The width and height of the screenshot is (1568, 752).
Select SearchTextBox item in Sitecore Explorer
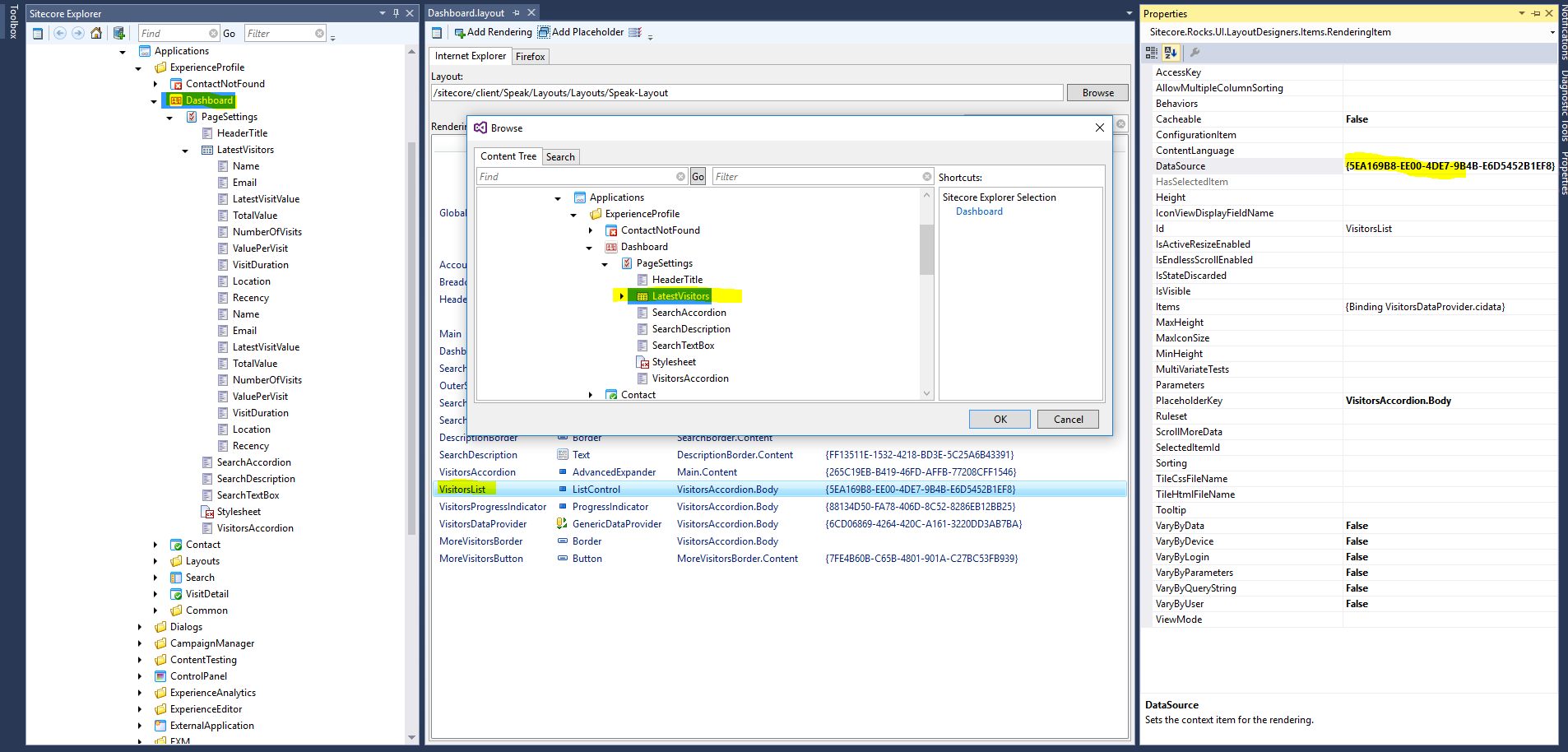(x=240, y=495)
